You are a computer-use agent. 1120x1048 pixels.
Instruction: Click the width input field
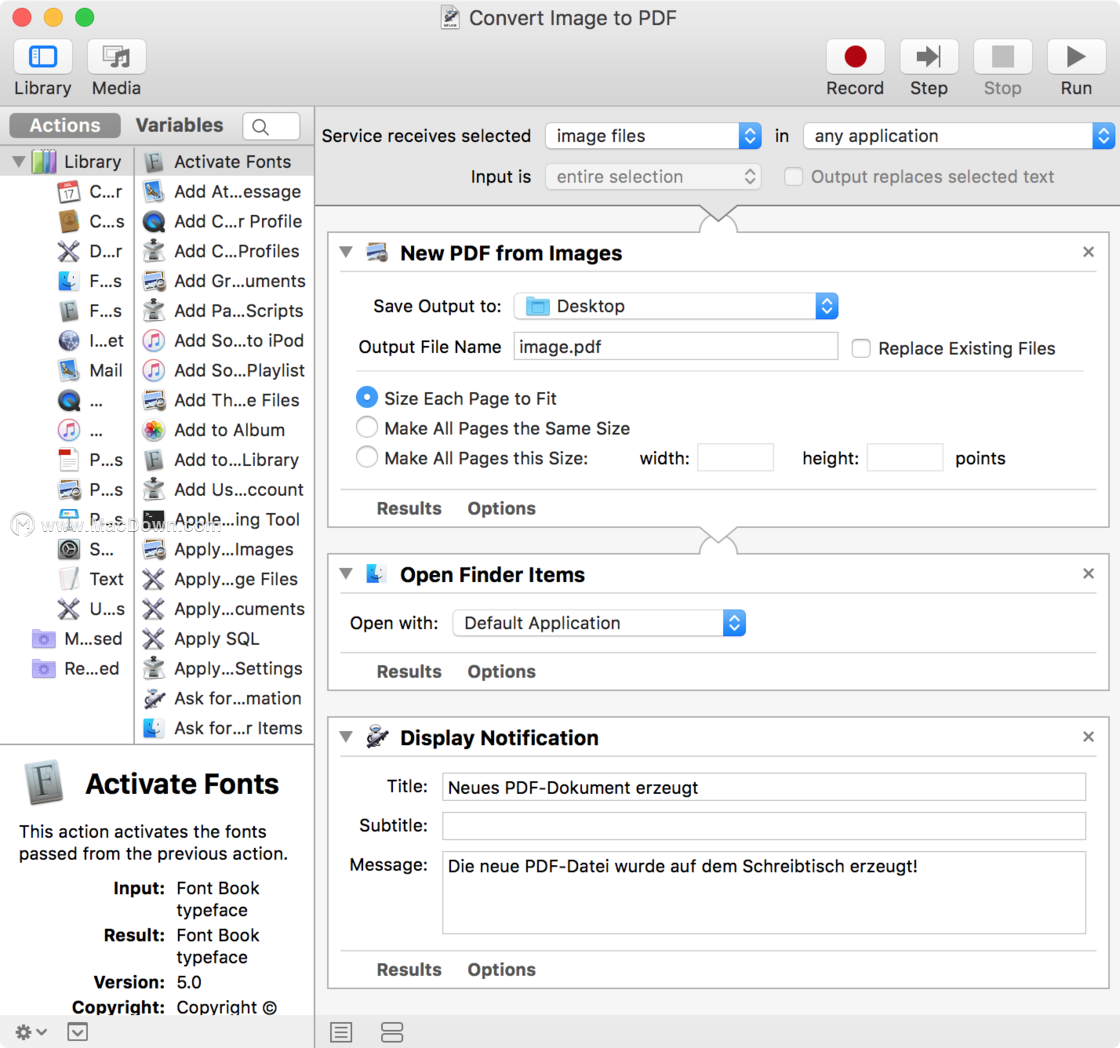[735, 457]
